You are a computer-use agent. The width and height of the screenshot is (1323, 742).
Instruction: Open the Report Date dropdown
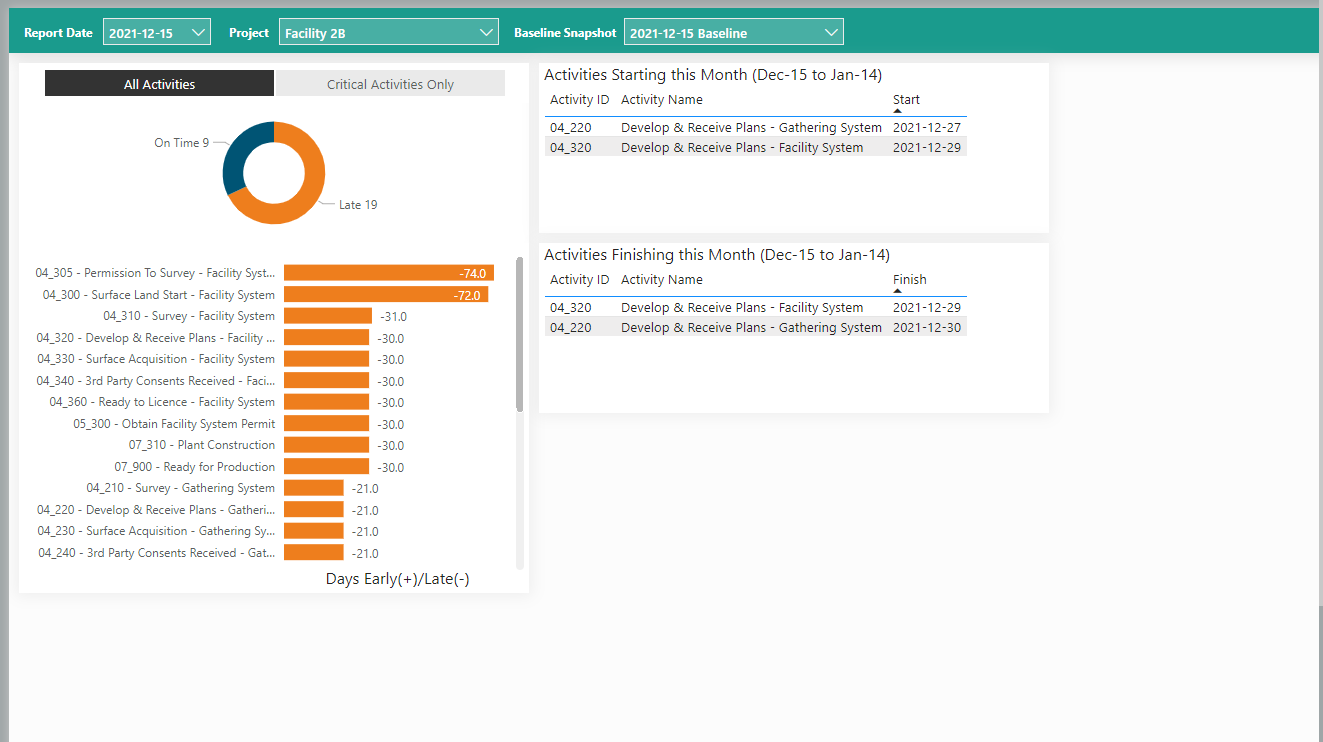(x=157, y=33)
